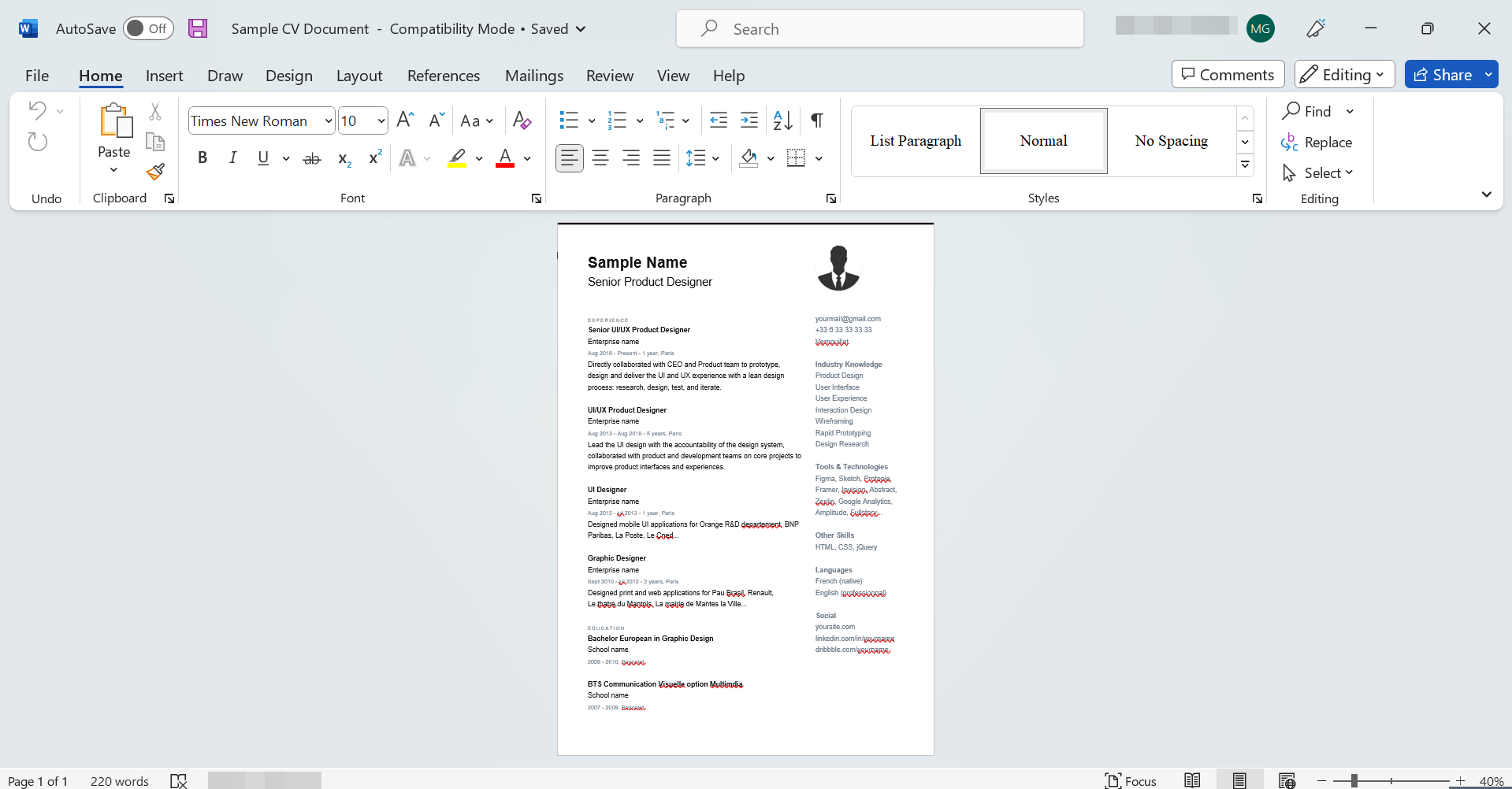Viewport: 1512px width, 789px height.
Task: Expand the font size dropdown
Action: coord(381,121)
